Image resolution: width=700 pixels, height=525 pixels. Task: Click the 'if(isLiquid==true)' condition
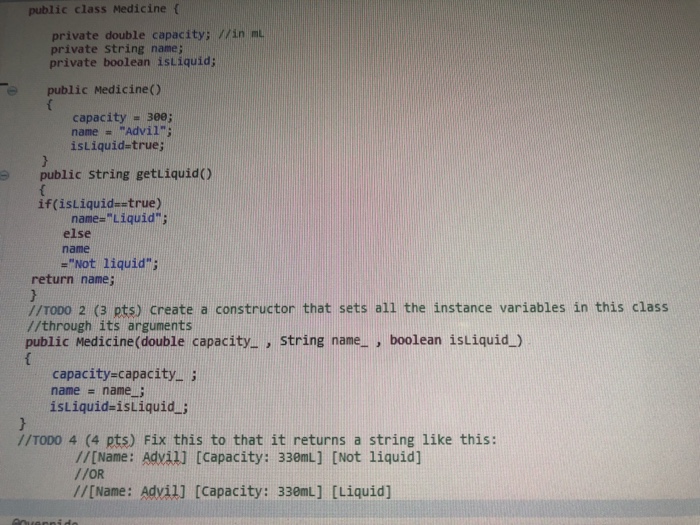coord(100,204)
